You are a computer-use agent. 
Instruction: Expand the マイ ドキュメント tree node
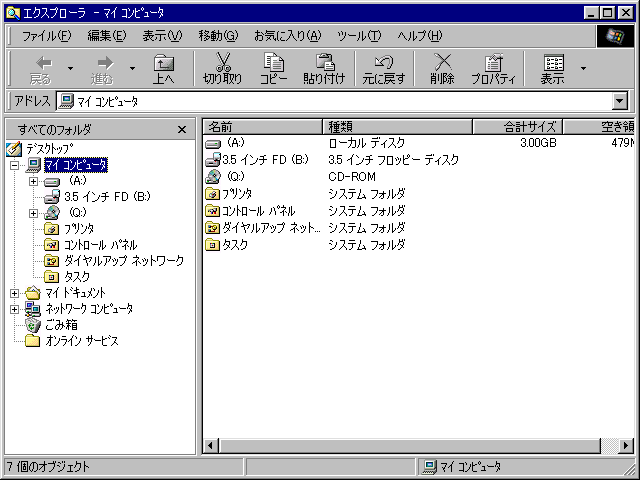point(14,293)
